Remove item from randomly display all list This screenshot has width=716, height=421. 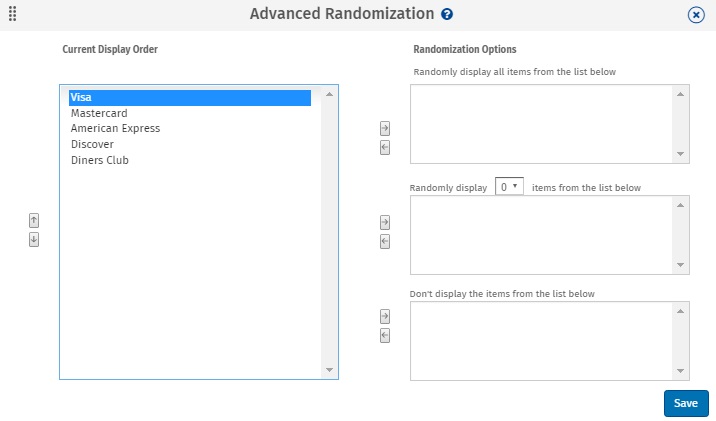385,147
